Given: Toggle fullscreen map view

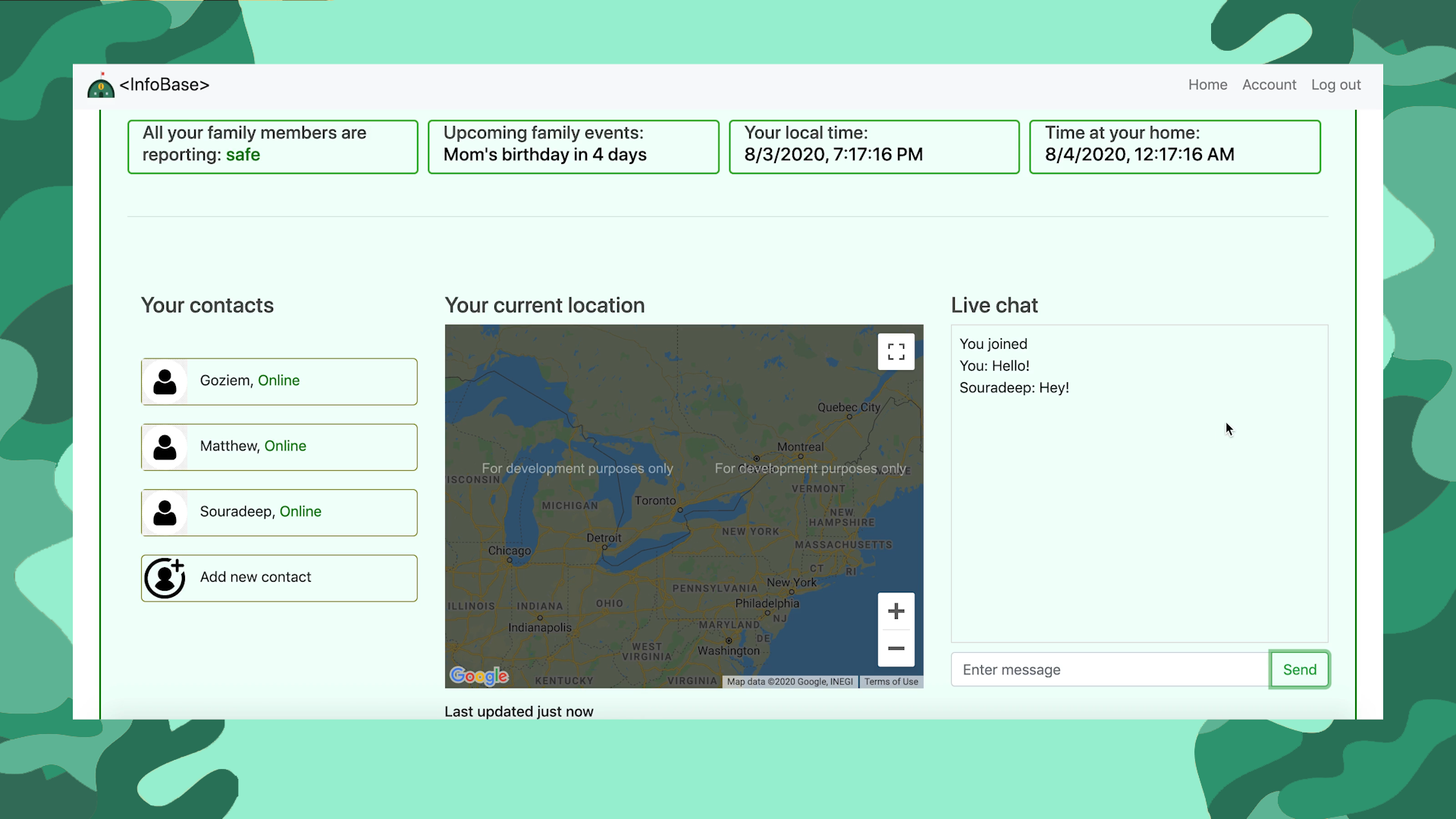Looking at the screenshot, I should coord(896,352).
